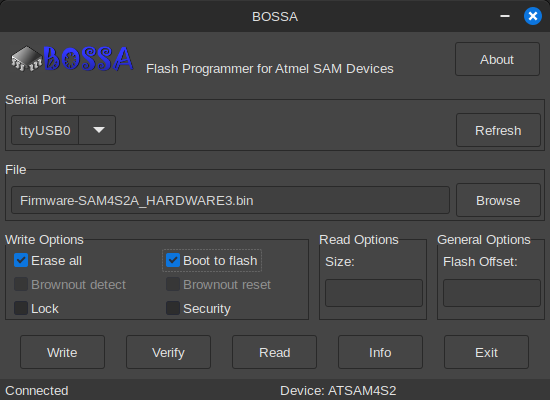Read flash contents to file
Viewport: 550px width, 400px height.
point(274,352)
